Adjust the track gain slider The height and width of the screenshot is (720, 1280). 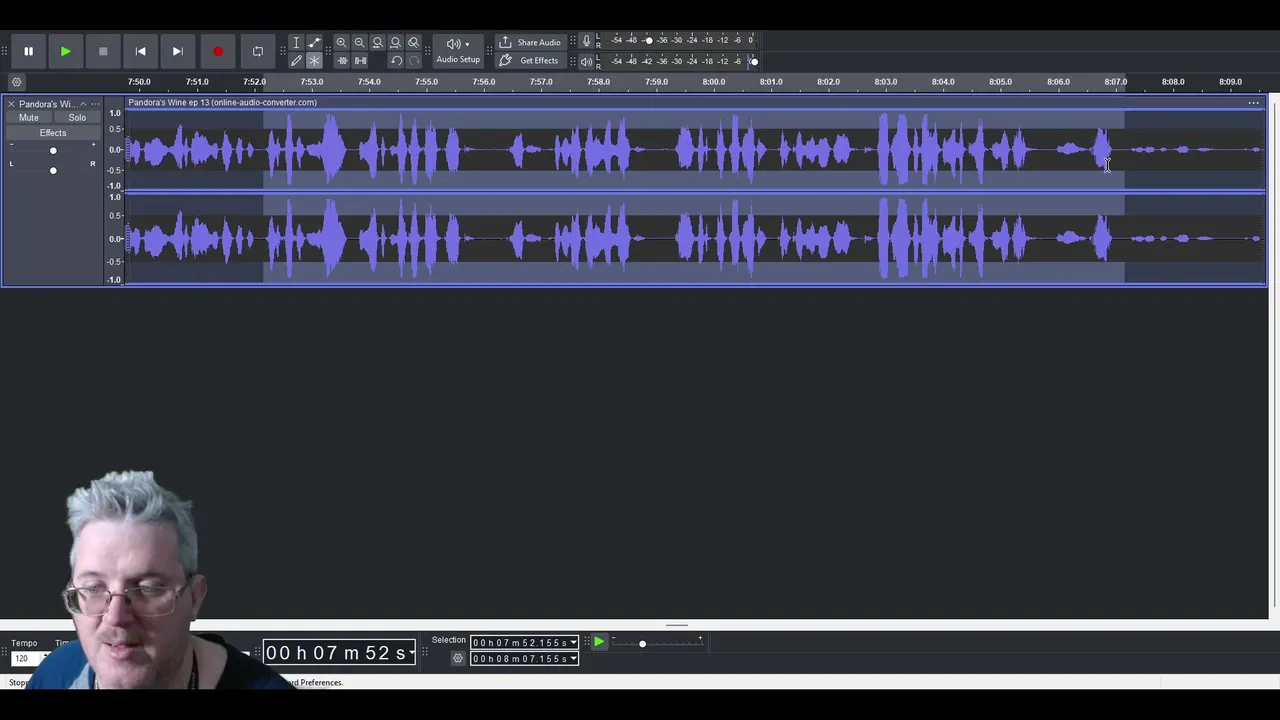[53, 151]
